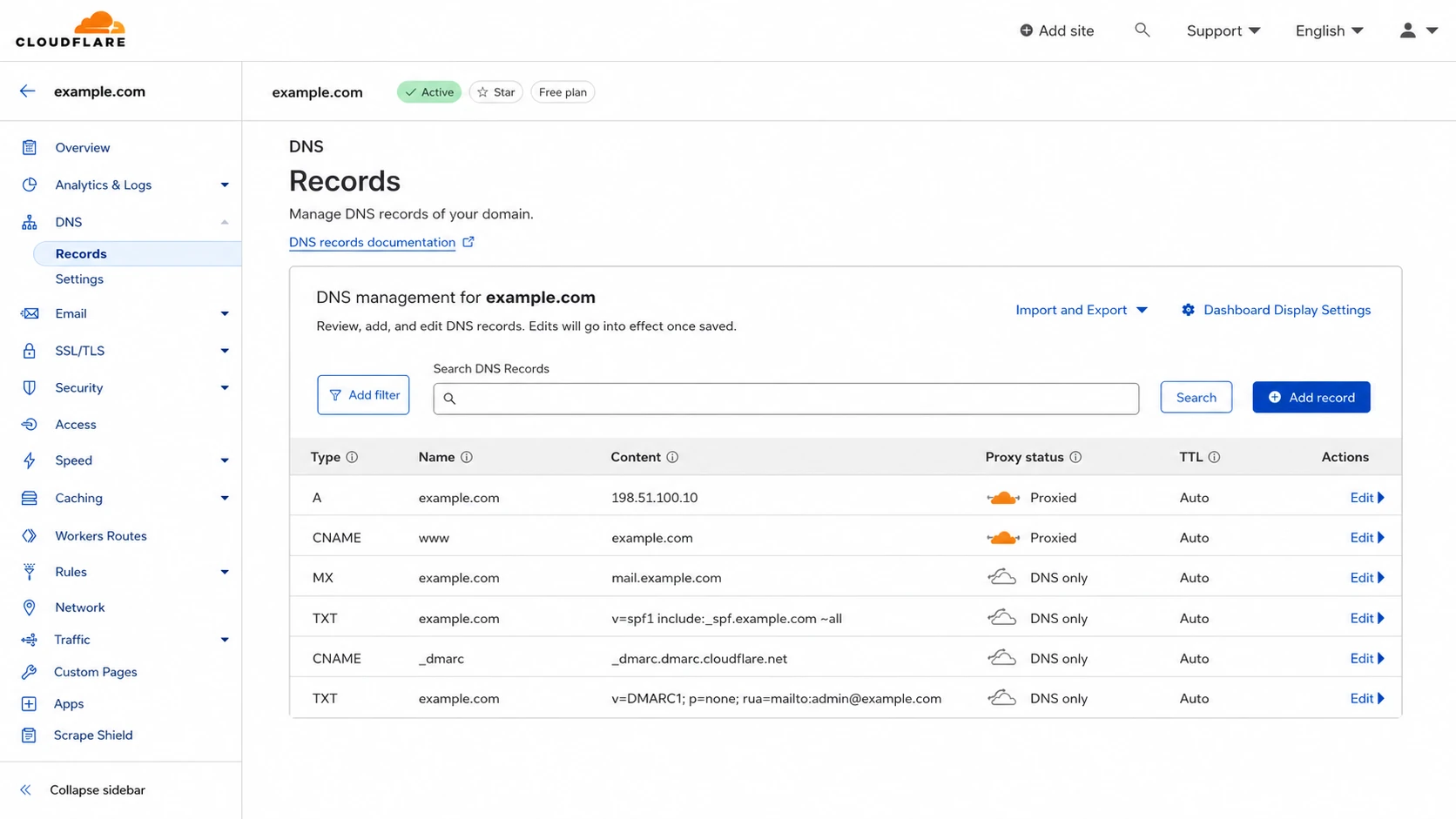
Task: Expand the Traffic sidebar section
Action: (225, 640)
